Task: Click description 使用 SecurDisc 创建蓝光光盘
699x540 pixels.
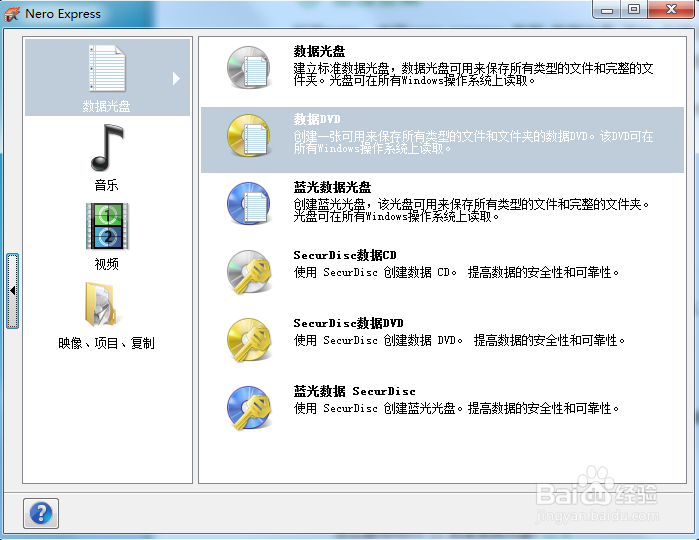Action: click(x=456, y=408)
